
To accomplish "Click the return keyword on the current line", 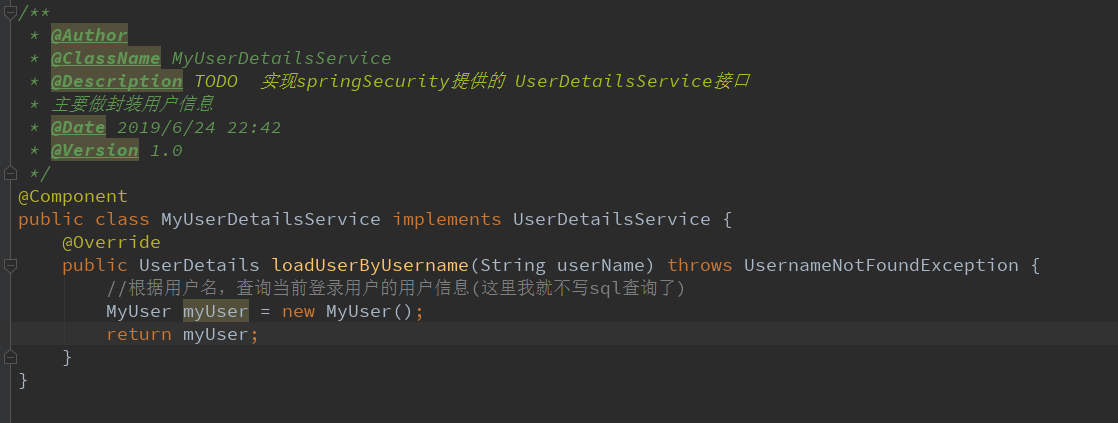I will (x=139, y=334).
